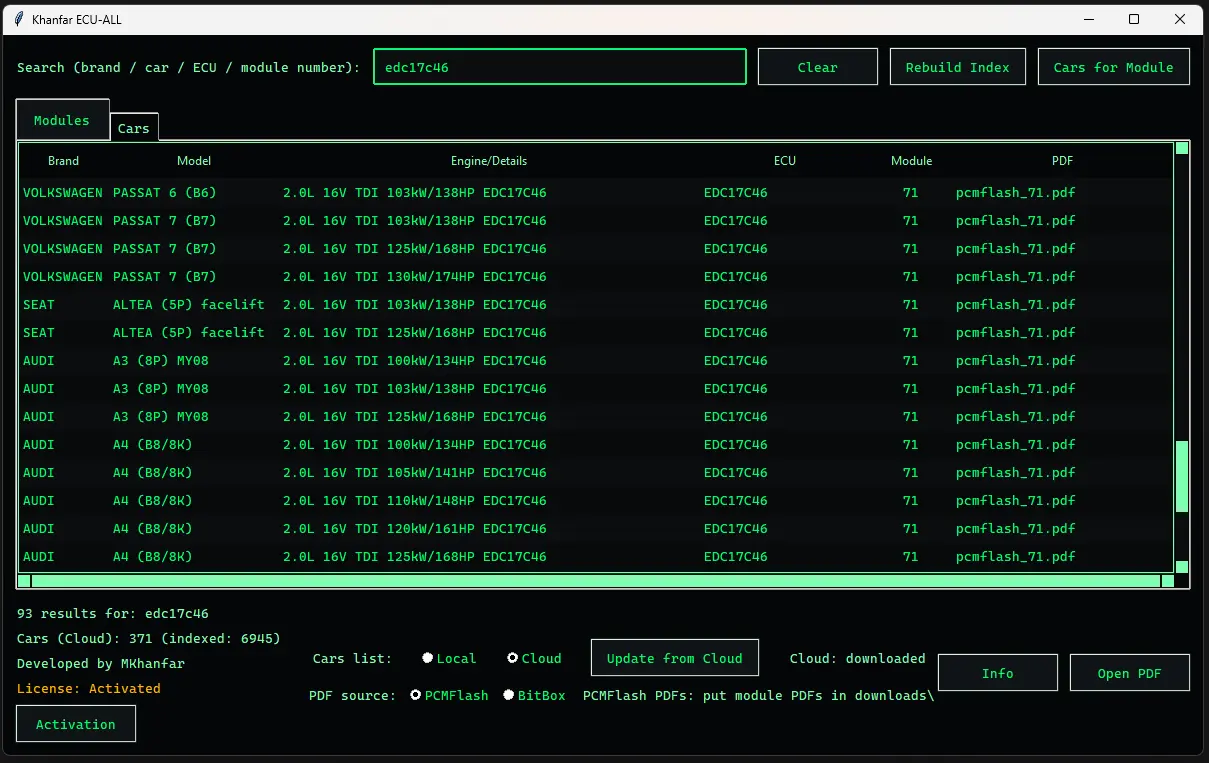
Task: Choose PCMFlash as PDF source
Action: pyautogui.click(x=415, y=694)
